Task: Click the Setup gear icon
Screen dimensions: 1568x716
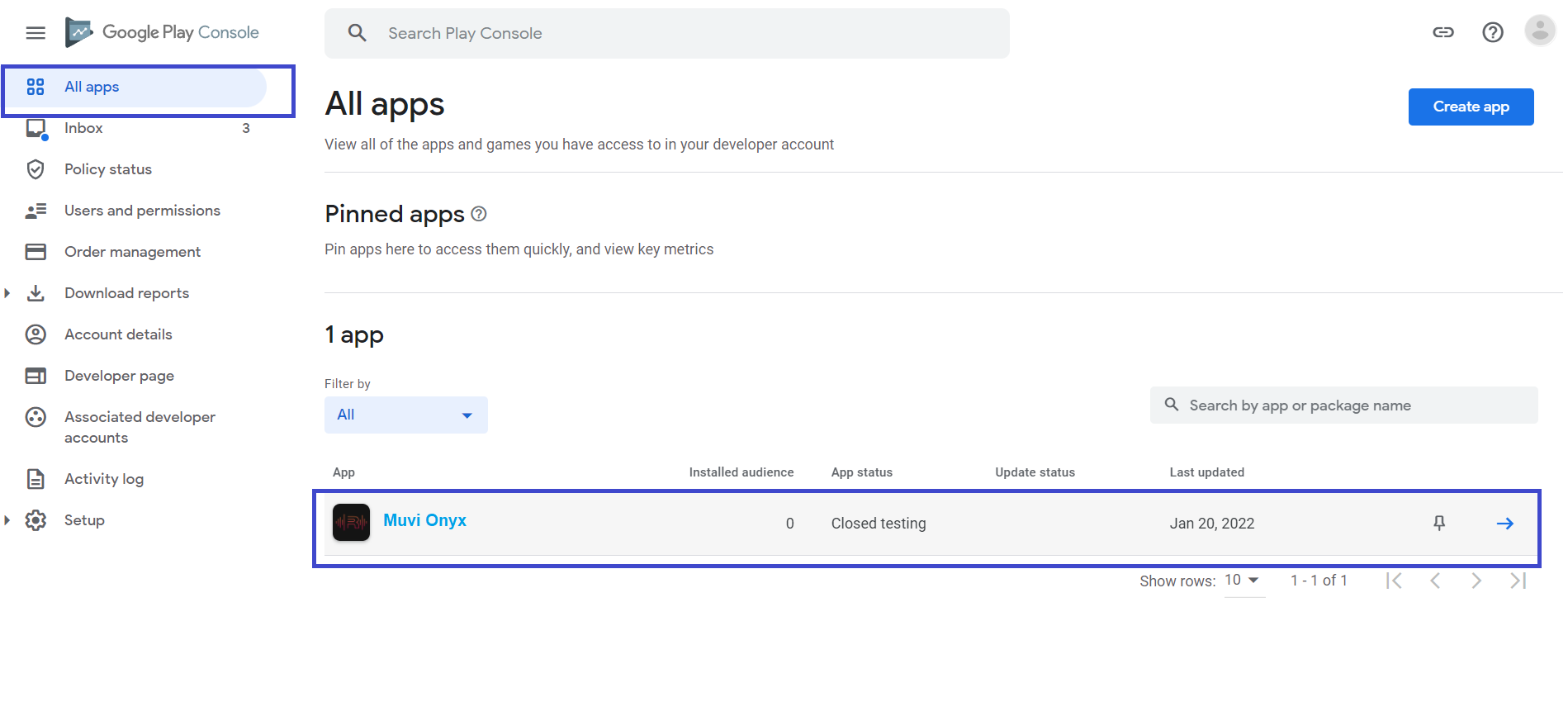Action: [x=36, y=520]
